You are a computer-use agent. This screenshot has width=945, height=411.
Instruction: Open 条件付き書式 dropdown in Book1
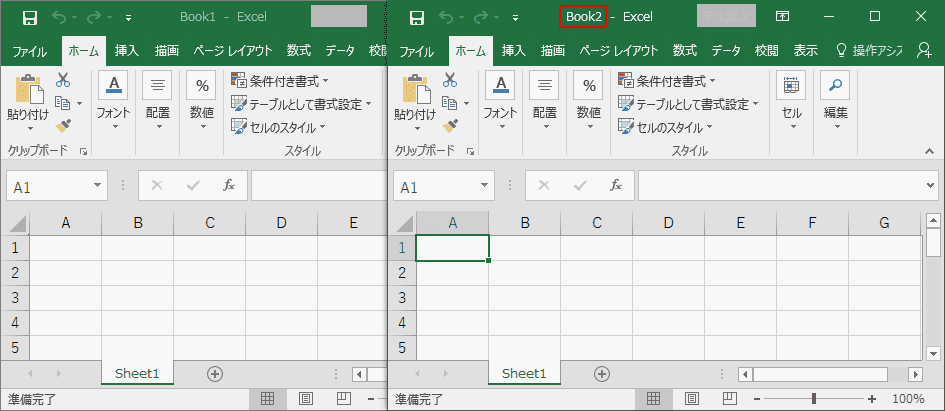click(281, 81)
